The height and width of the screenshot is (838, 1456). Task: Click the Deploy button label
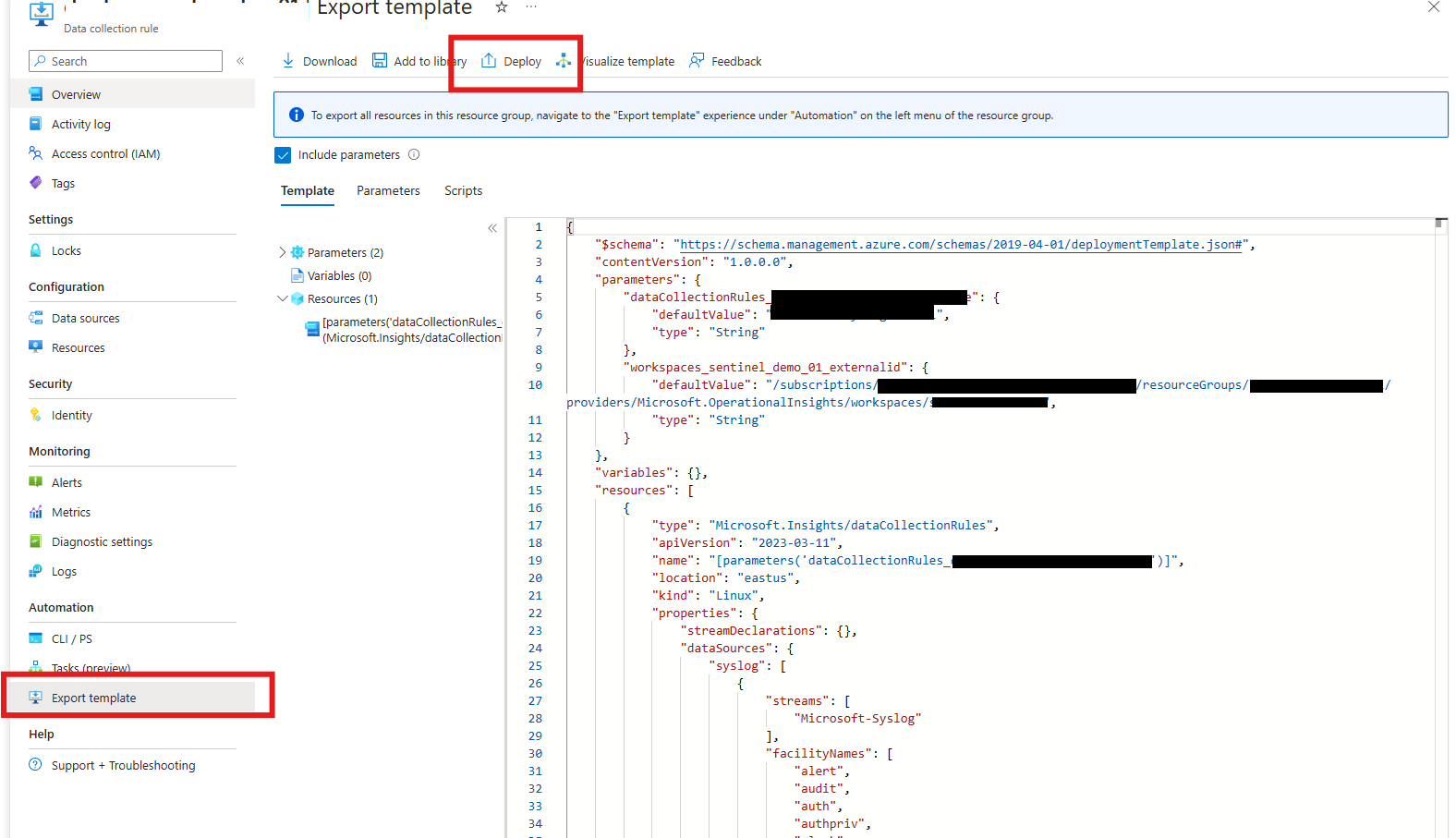point(523,62)
